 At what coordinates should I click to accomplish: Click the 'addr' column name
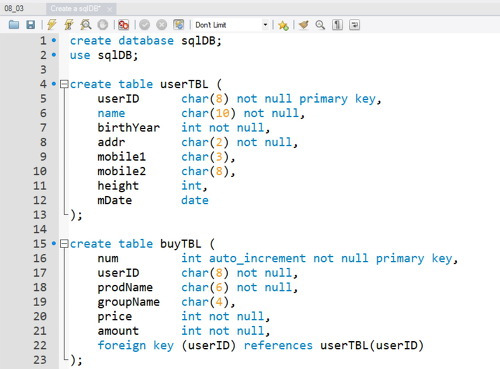pyautogui.click(x=111, y=142)
